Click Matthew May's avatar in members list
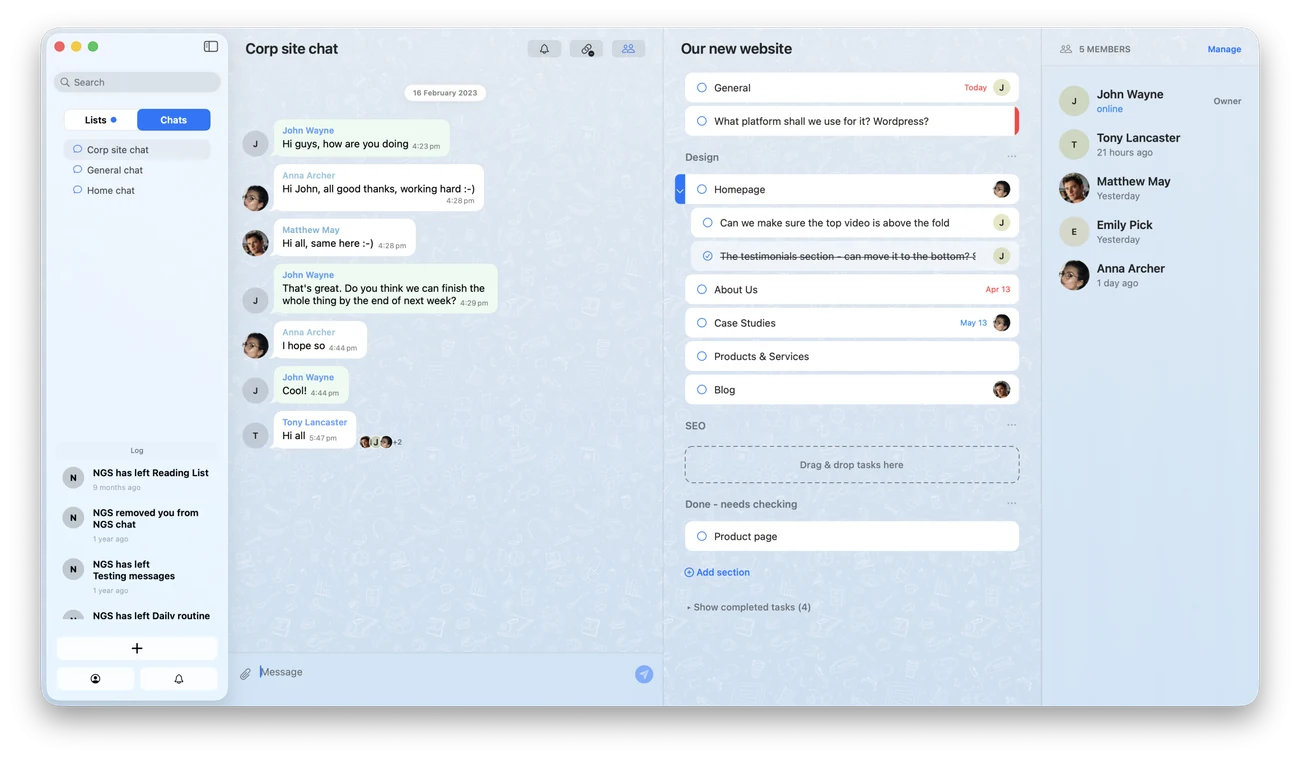 (1074, 188)
